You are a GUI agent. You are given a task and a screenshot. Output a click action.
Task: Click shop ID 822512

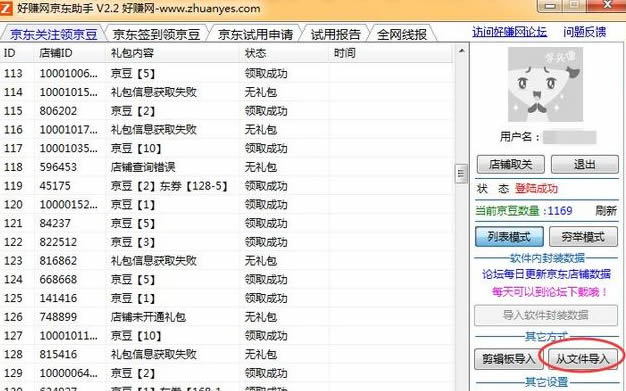(58, 242)
